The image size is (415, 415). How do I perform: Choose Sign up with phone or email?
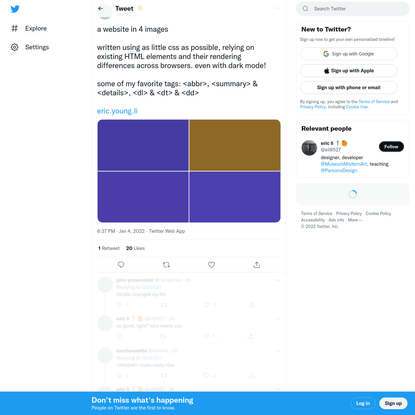coord(349,87)
